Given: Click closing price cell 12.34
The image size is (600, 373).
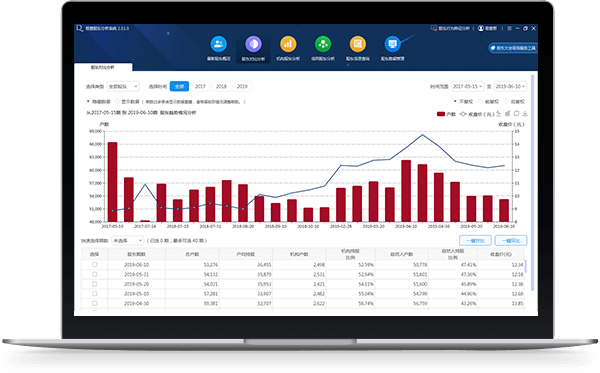Looking at the screenshot, I should pos(517,265).
